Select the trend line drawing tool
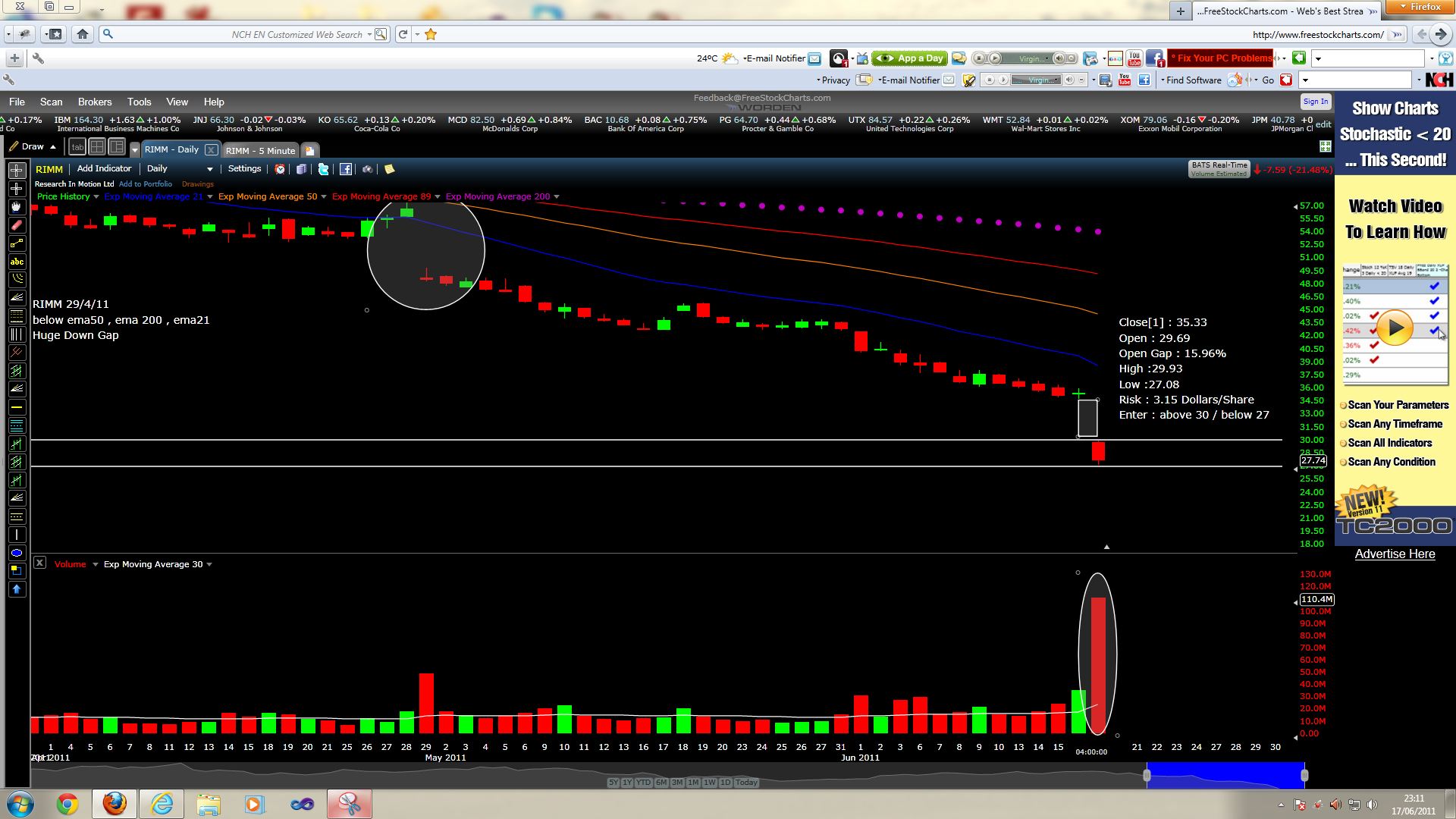The width and height of the screenshot is (1456, 819). (x=17, y=243)
